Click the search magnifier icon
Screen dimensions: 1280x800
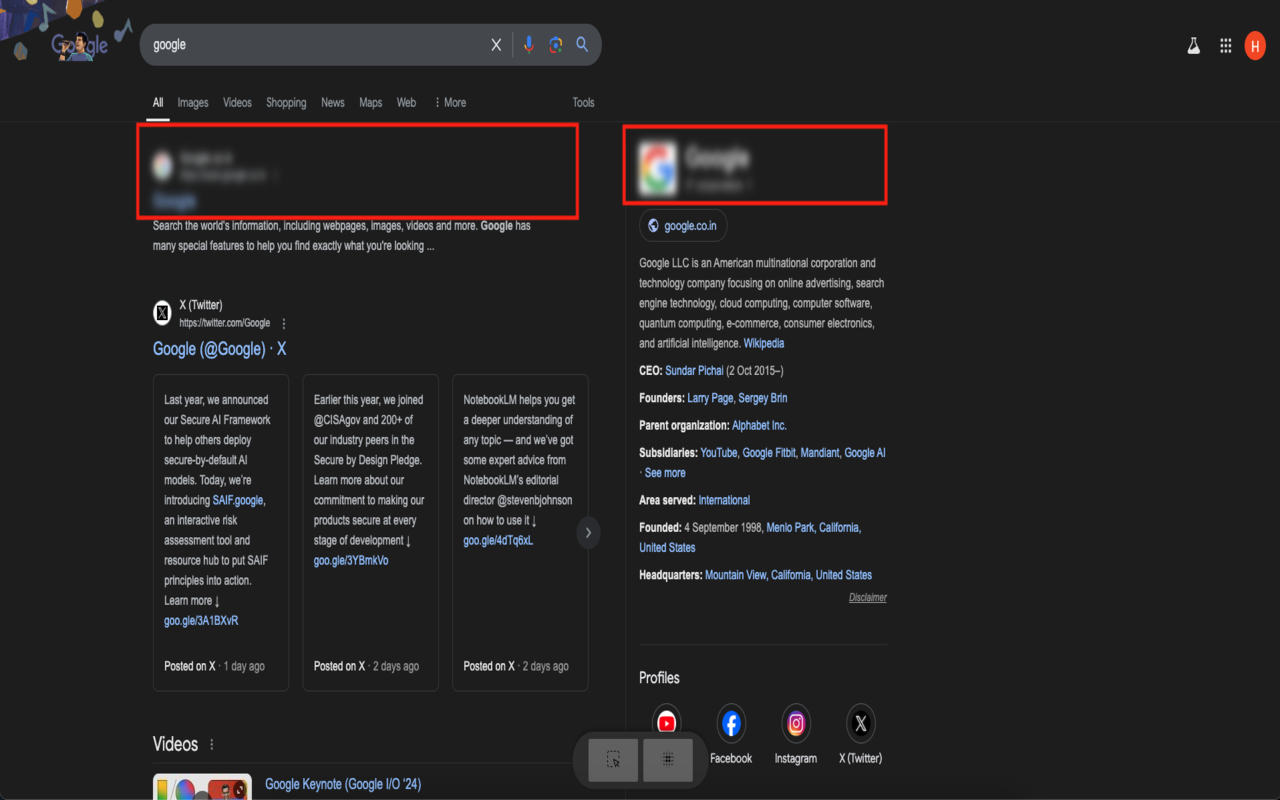pyautogui.click(x=583, y=44)
